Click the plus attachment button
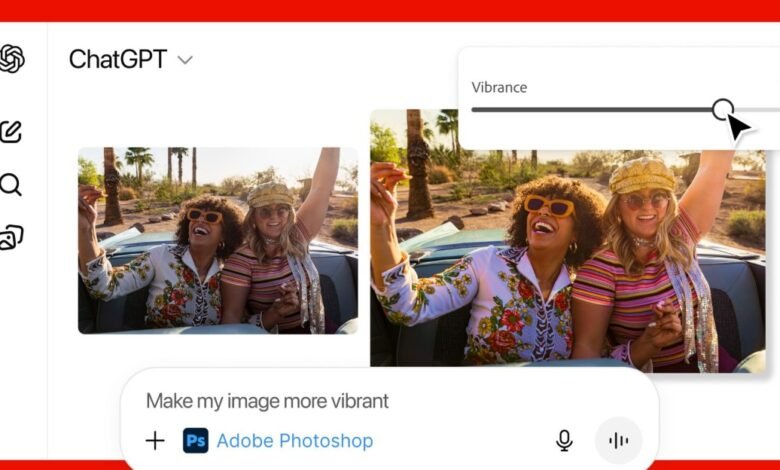This screenshot has width=780, height=470. tap(155, 440)
